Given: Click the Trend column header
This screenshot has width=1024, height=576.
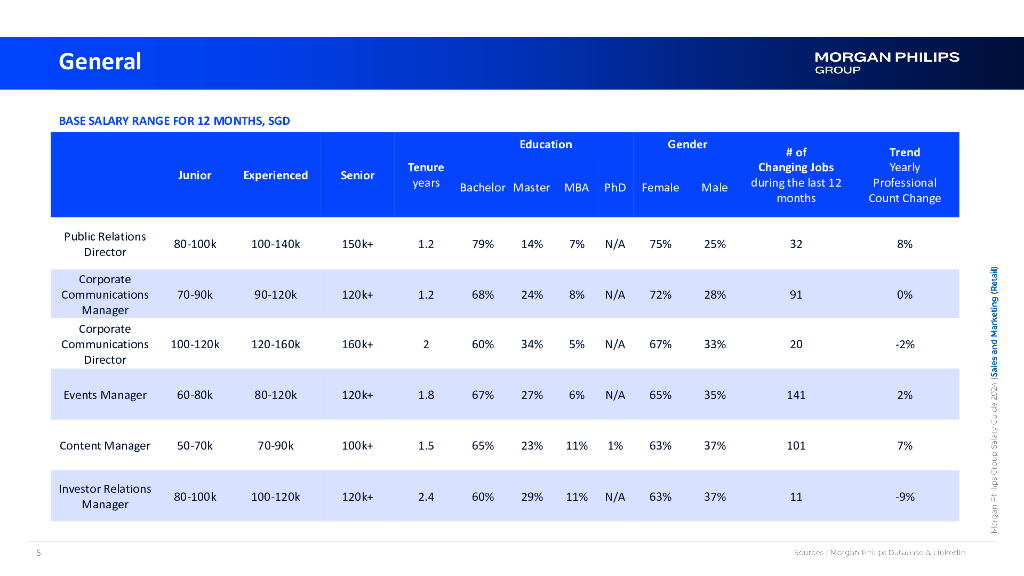Looking at the screenshot, I should tap(904, 175).
